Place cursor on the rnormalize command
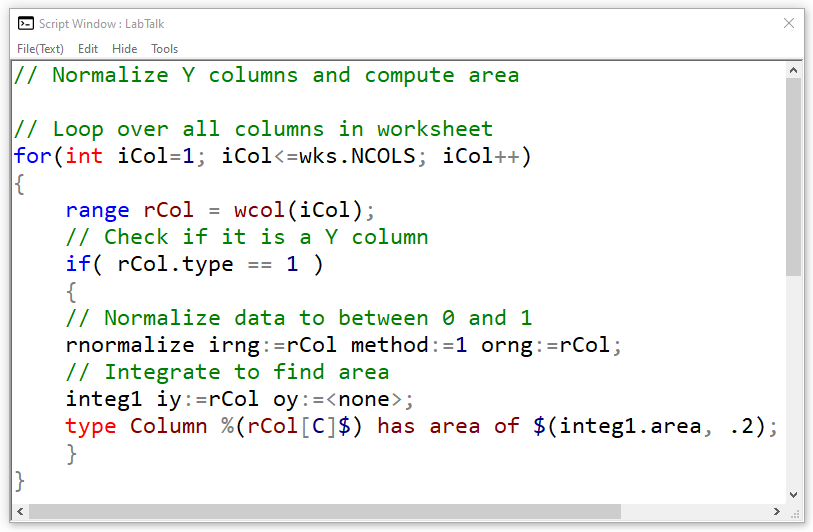 [130, 345]
